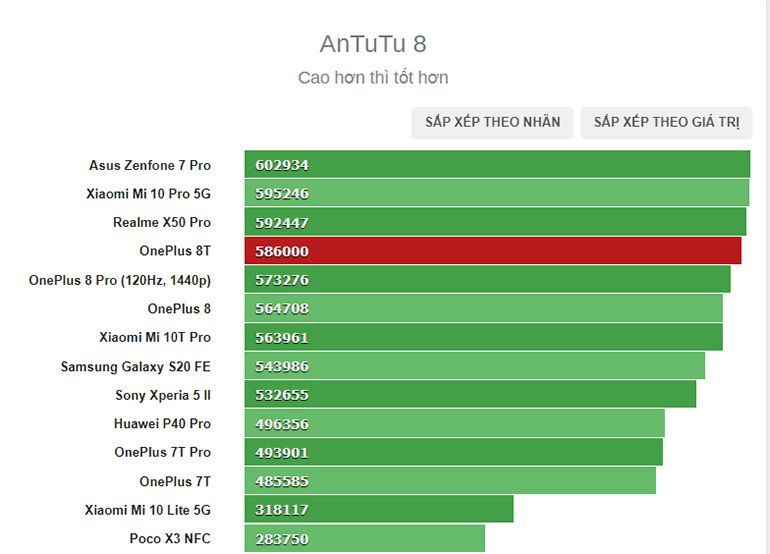Click the OnePlus 8 score bar
770x554 pixels.
click(x=483, y=308)
